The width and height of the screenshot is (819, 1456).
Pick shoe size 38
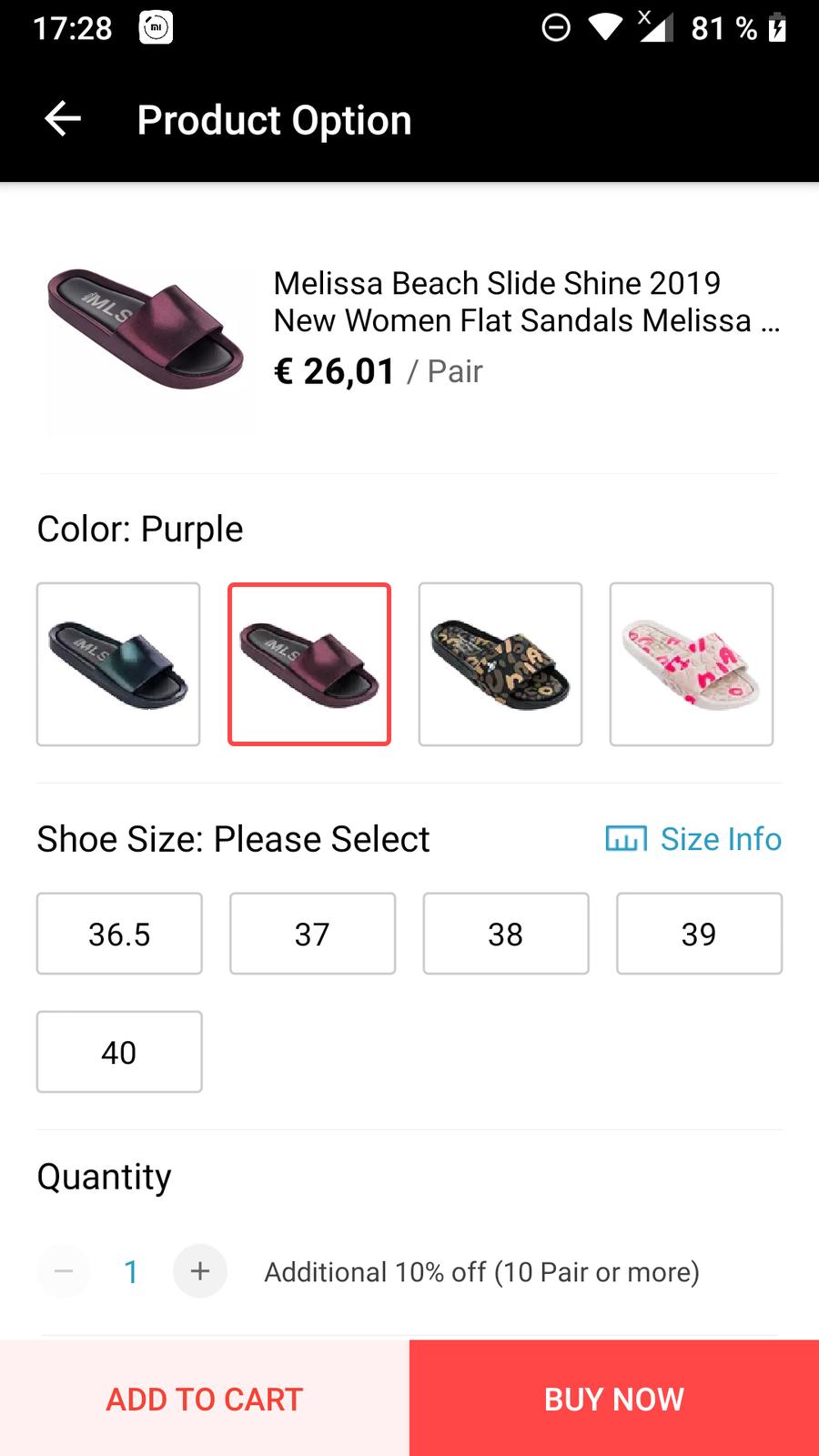[506, 934]
